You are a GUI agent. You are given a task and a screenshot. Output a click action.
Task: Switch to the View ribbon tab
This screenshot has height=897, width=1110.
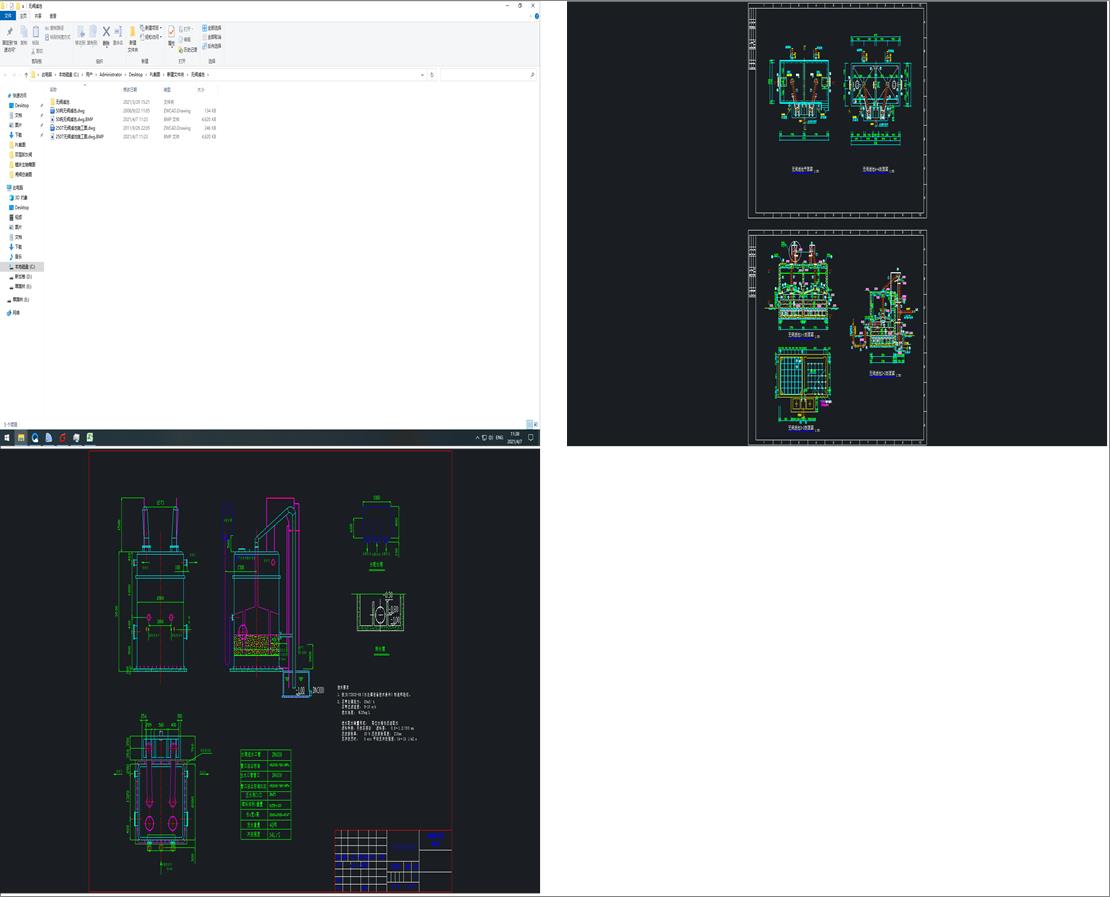click(x=53, y=16)
